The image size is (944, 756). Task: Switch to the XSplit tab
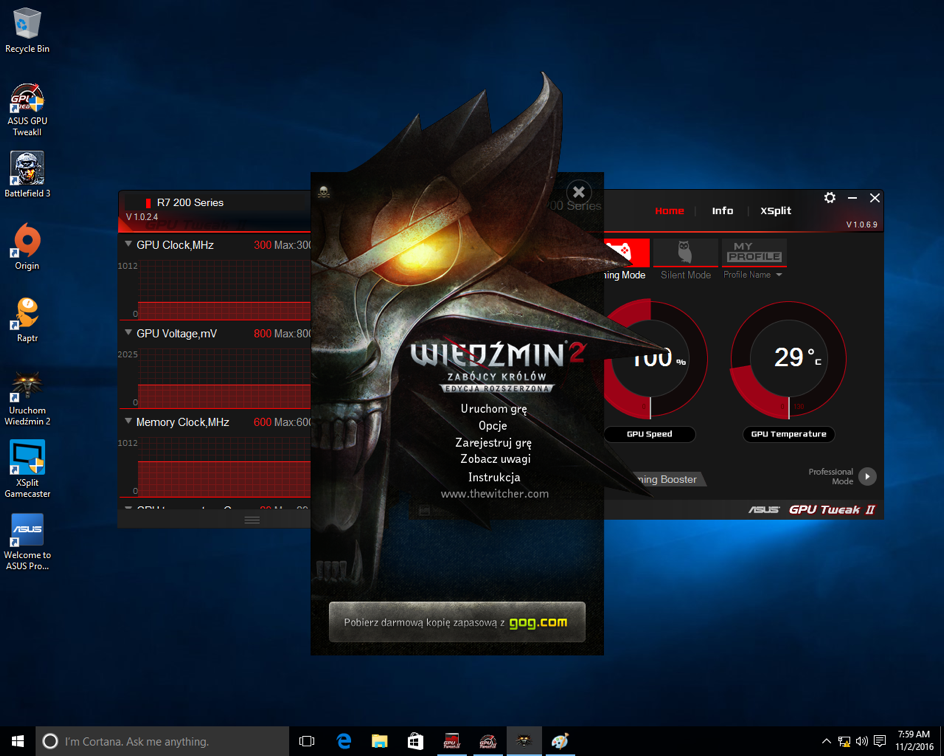tap(775, 211)
